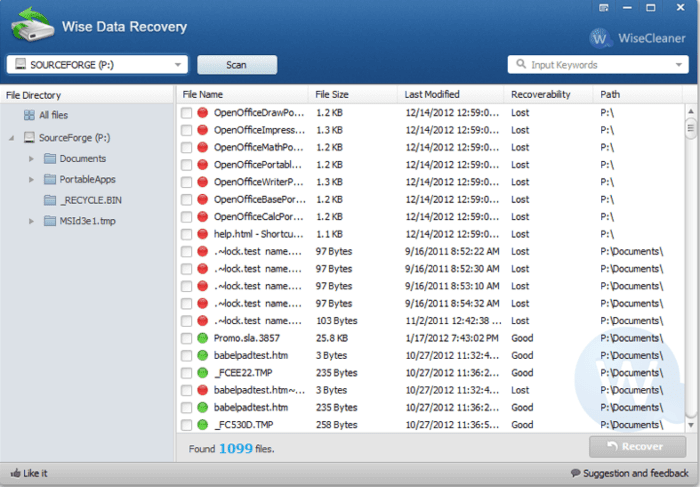Click red status dot of 103 Bytes lock file

(x=203, y=321)
